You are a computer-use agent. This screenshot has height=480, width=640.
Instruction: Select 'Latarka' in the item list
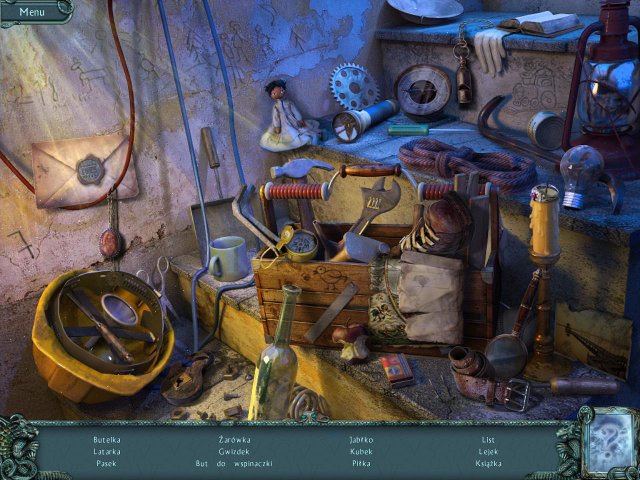click(x=107, y=452)
